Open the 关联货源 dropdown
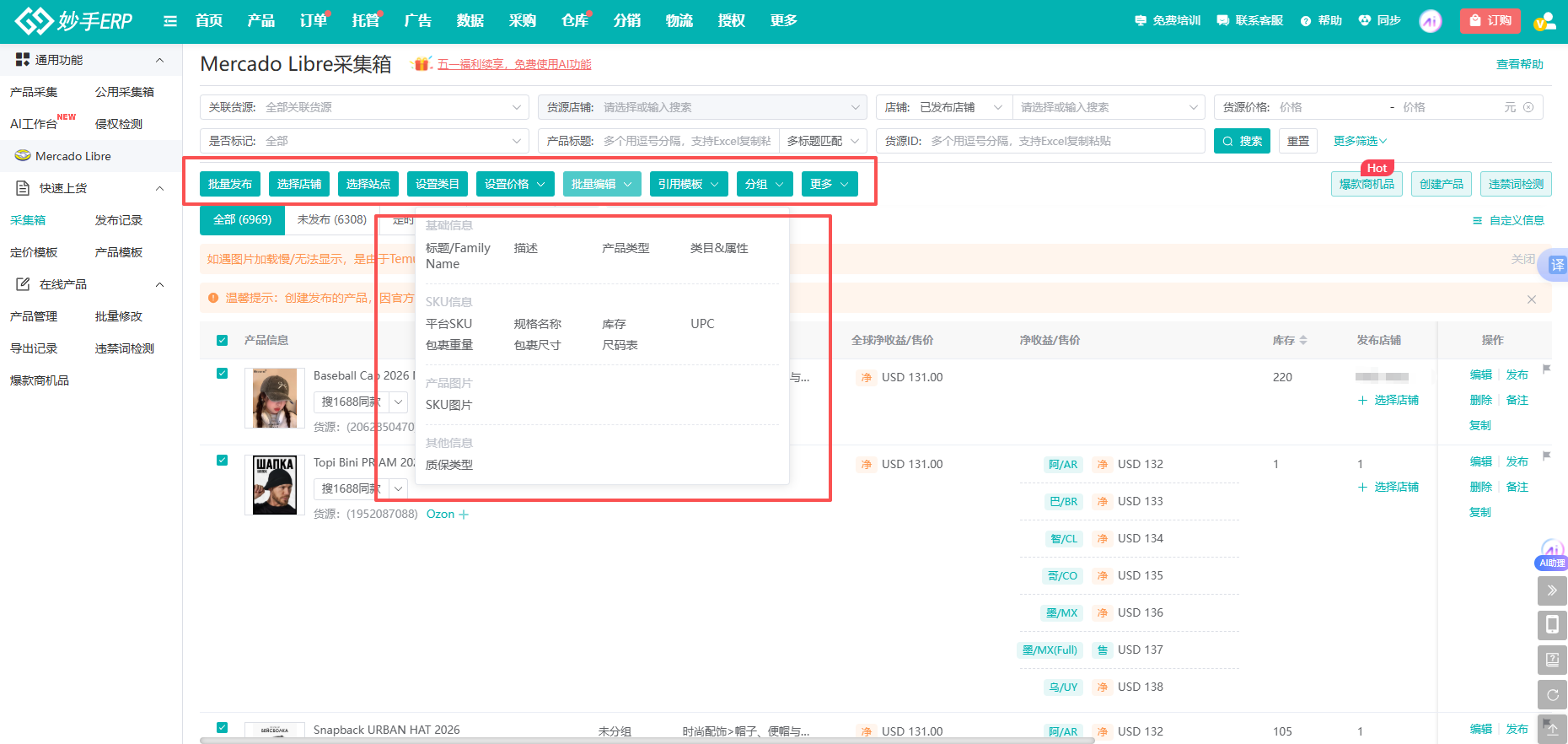The image size is (1568, 744). click(x=364, y=107)
